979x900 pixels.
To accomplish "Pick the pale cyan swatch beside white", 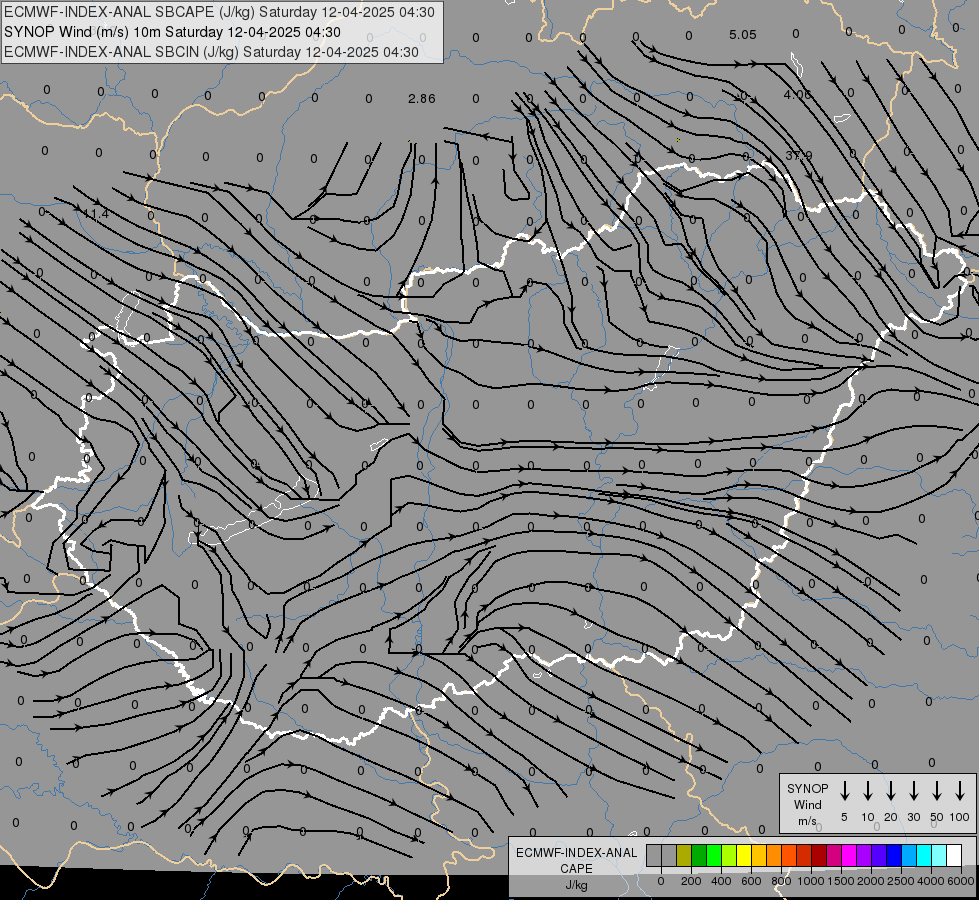I will pos(938,855).
